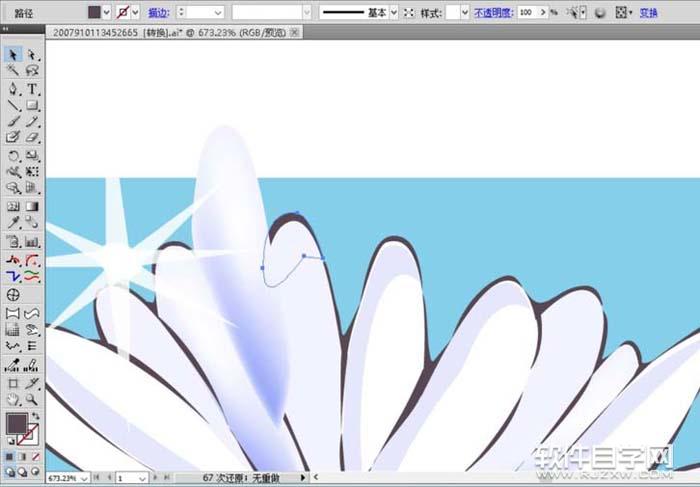Screen dimensions: 700x487
Task: Activate the Lasso tool
Action: (x=32, y=71)
